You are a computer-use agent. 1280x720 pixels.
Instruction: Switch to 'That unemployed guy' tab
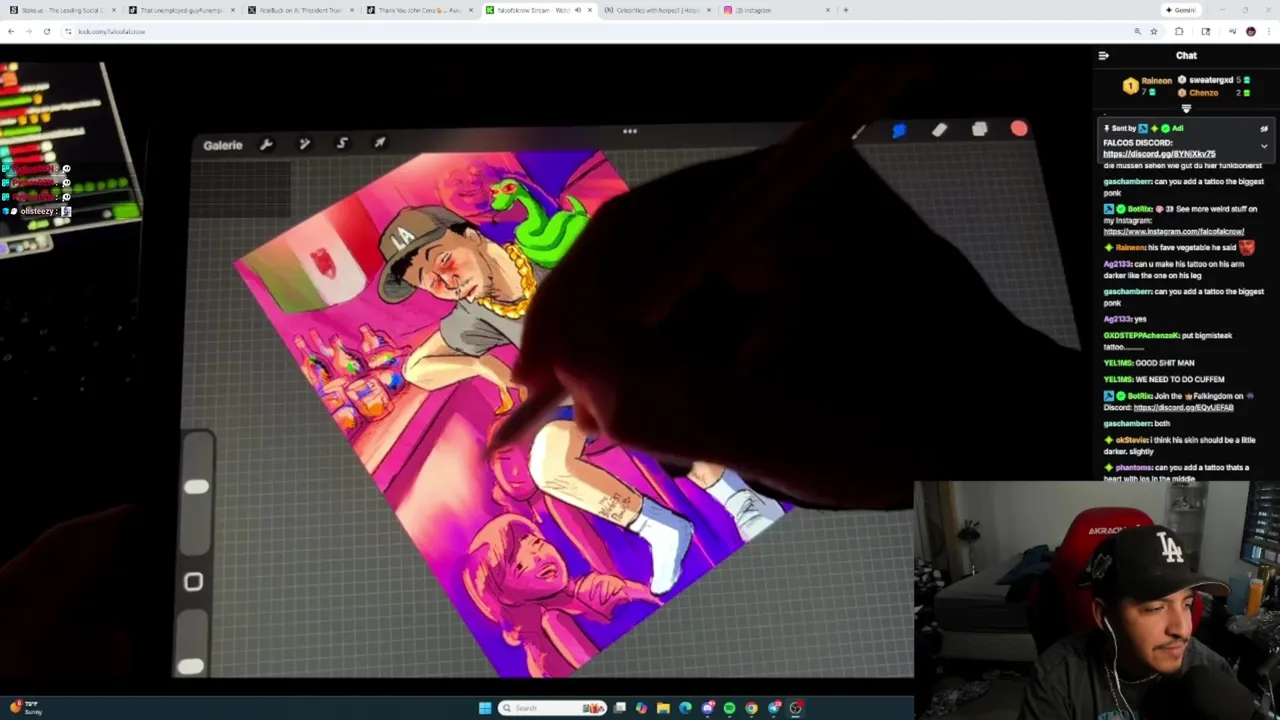181,10
